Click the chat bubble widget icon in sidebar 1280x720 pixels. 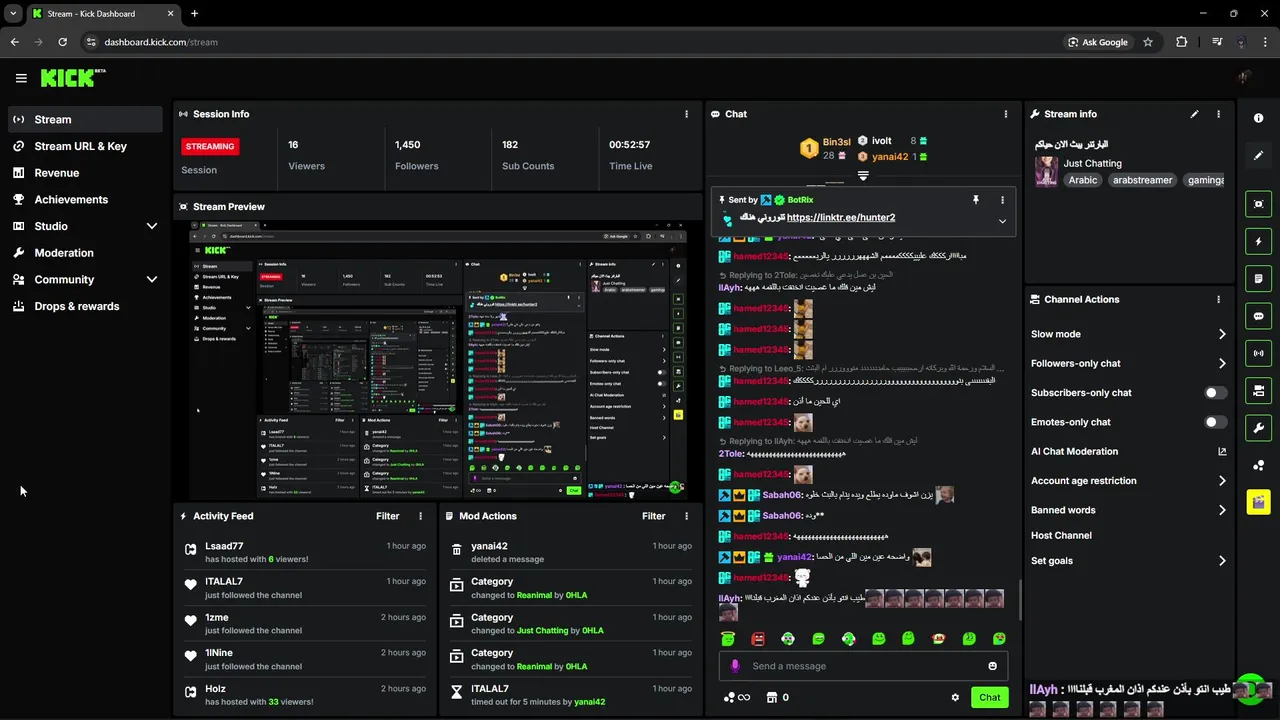tap(1258, 316)
